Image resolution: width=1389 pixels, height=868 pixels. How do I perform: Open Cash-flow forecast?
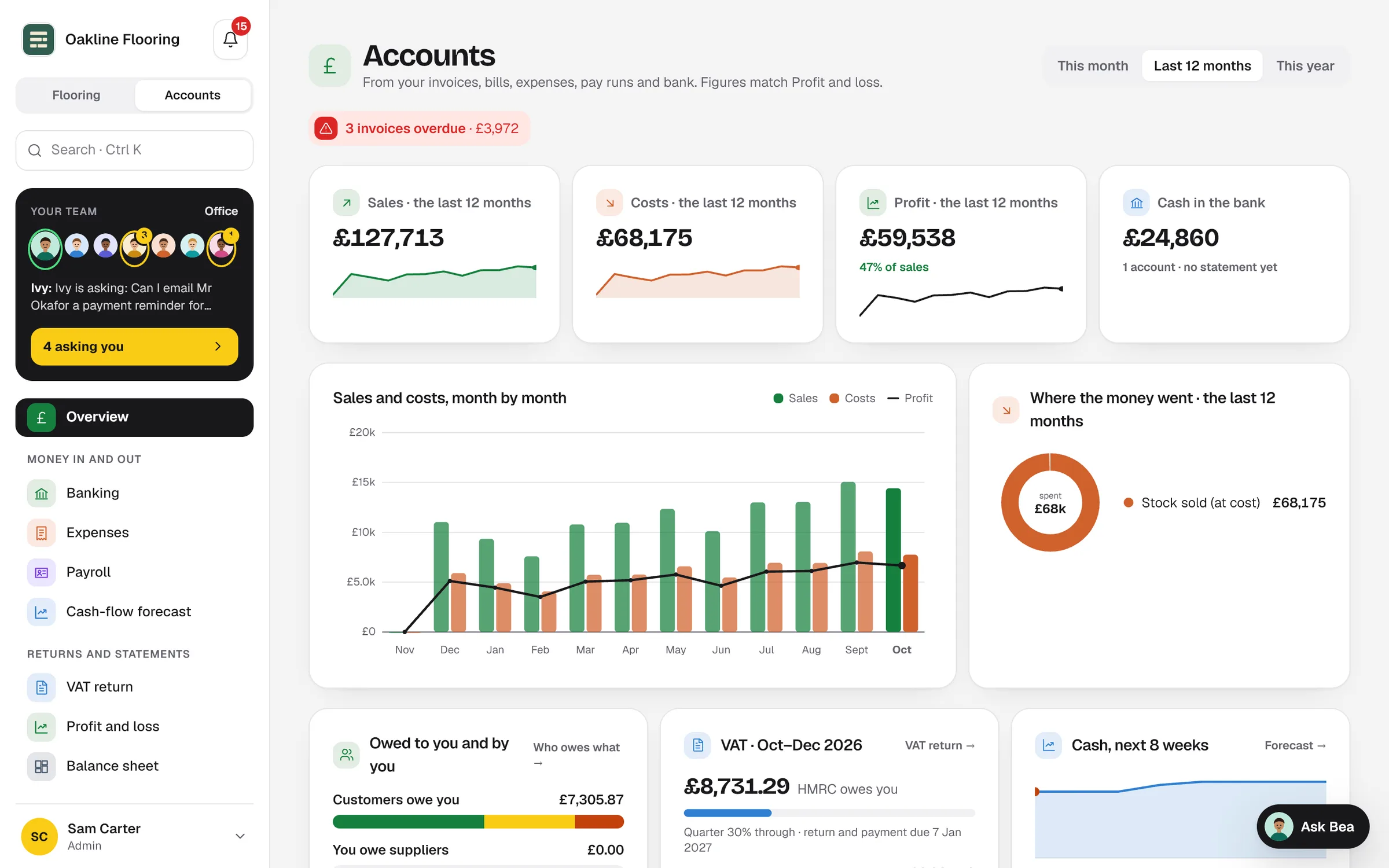pyautogui.click(x=134, y=611)
